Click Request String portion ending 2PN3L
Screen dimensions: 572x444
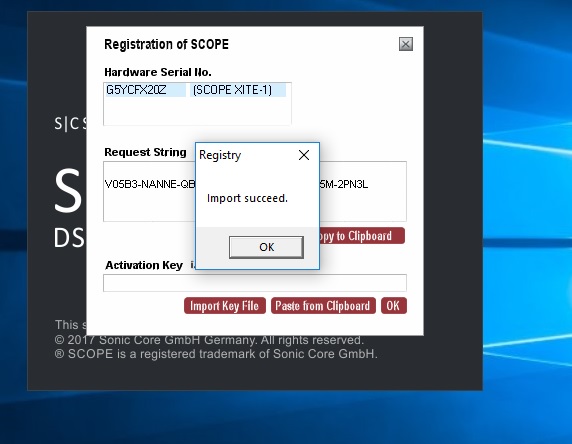pos(344,184)
